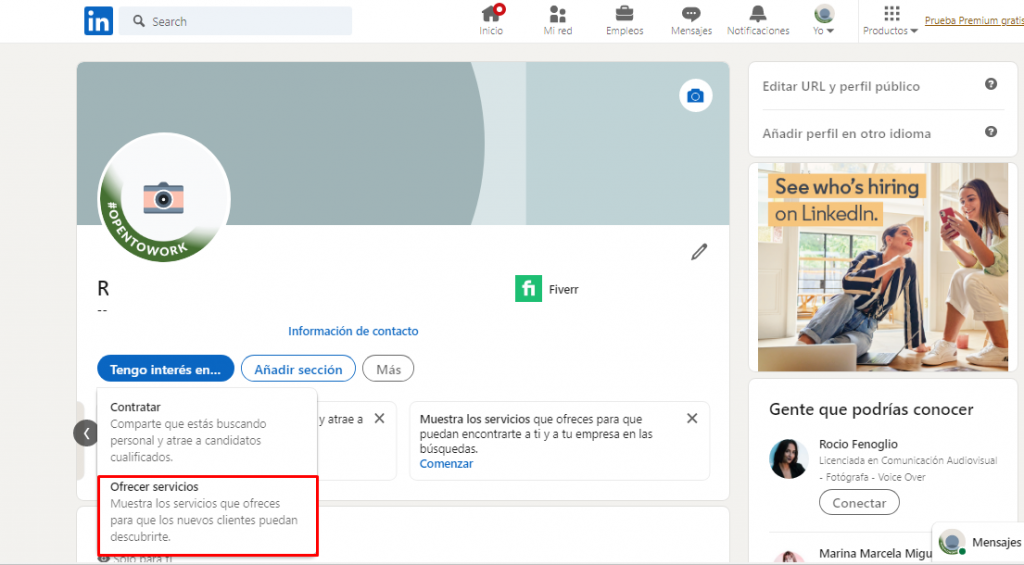
Task: Open Información de contacto link
Action: pyautogui.click(x=353, y=331)
